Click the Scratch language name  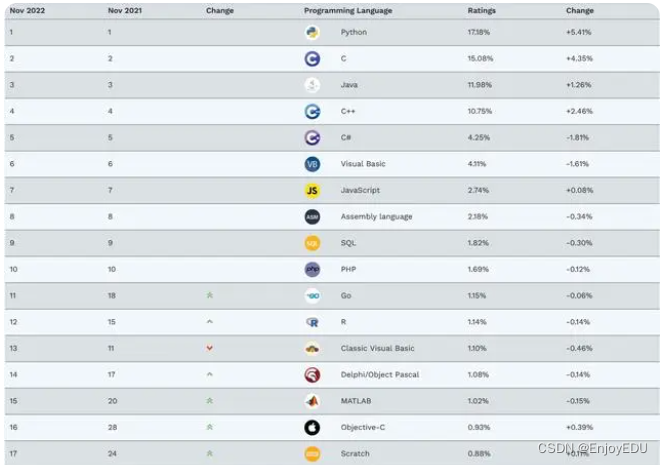pos(355,454)
